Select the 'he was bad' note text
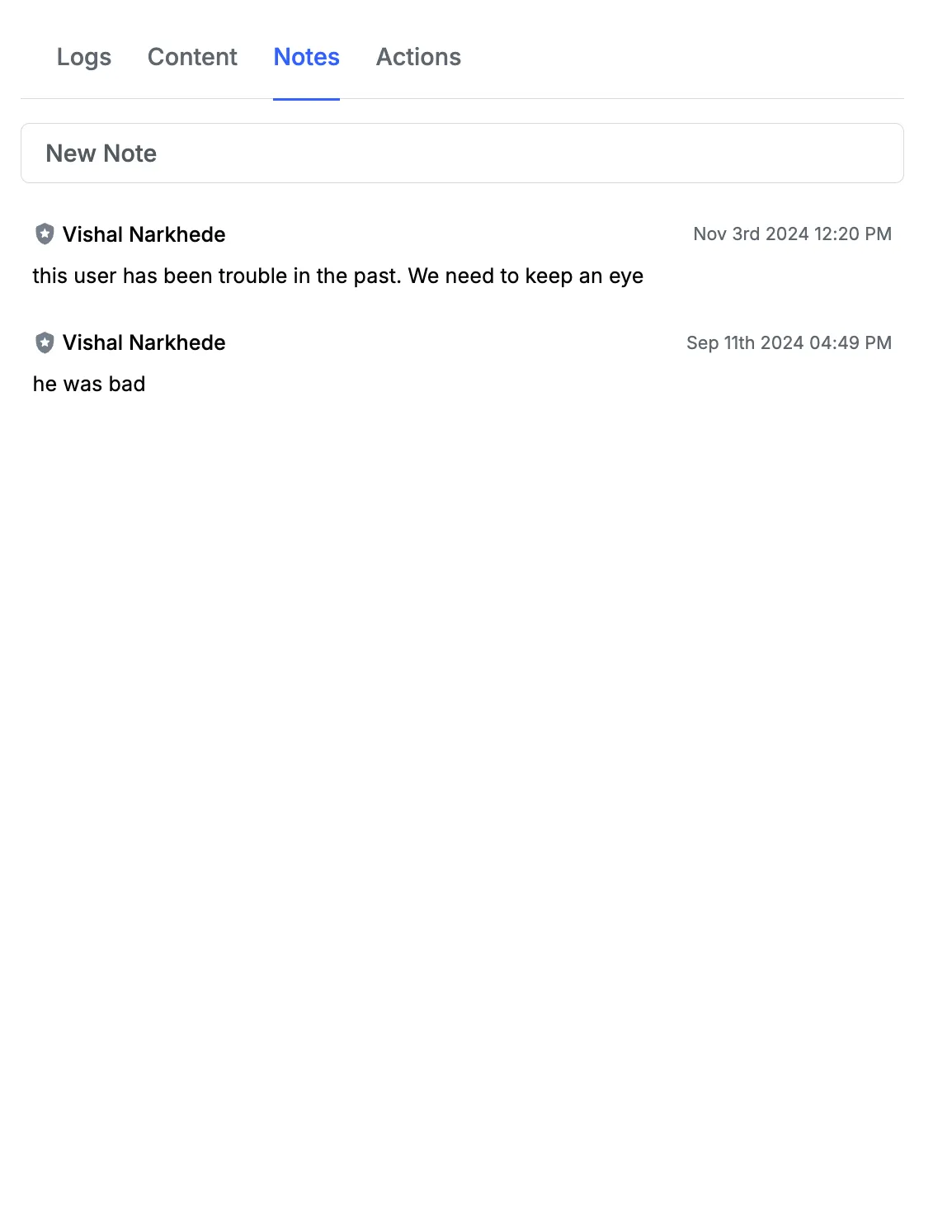952x1232 pixels. pyautogui.click(x=89, y=384)
